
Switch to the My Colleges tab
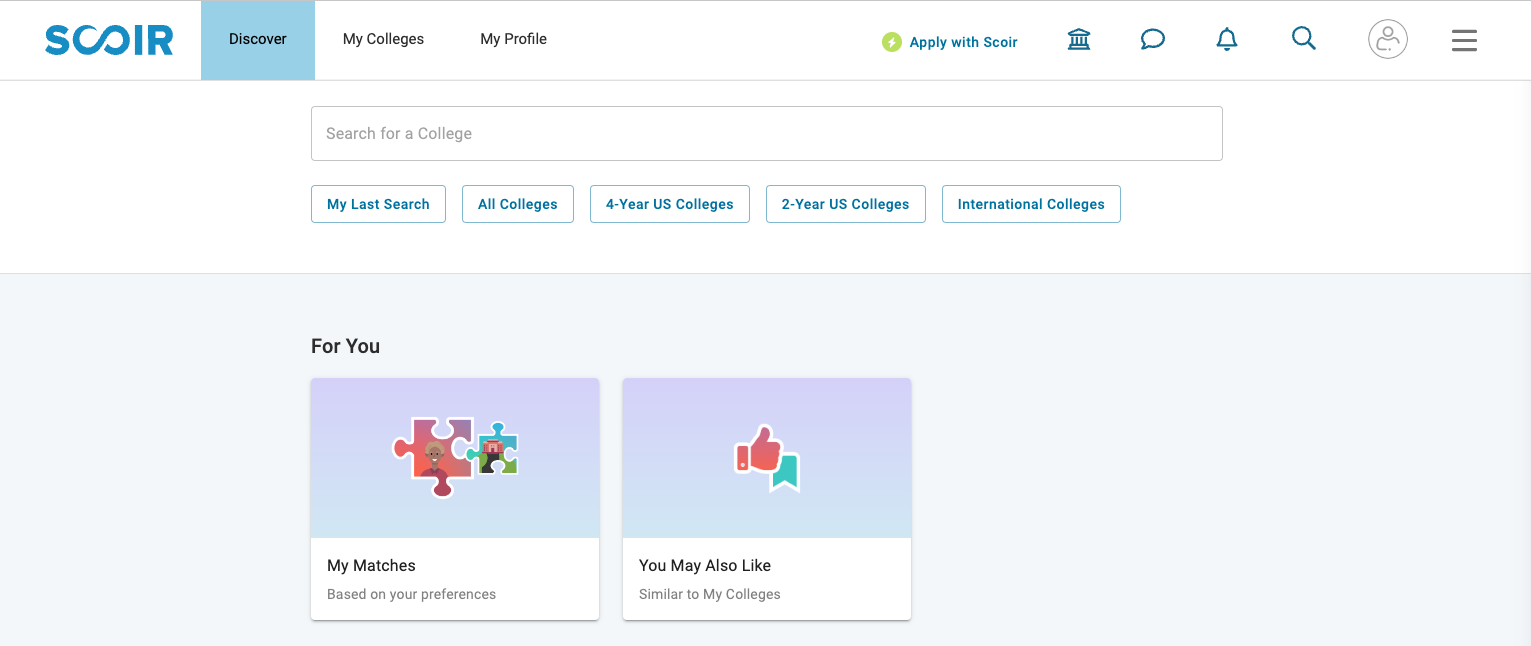point(383,39)
